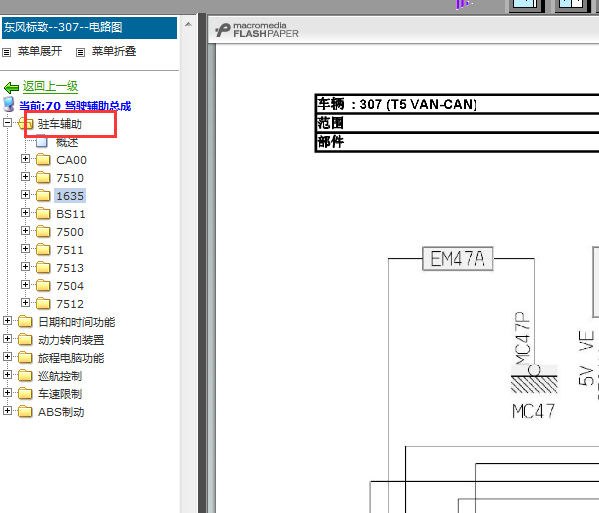Click the green back arrow icon
The height and width of the screenshot is (513, 599).
11,88
